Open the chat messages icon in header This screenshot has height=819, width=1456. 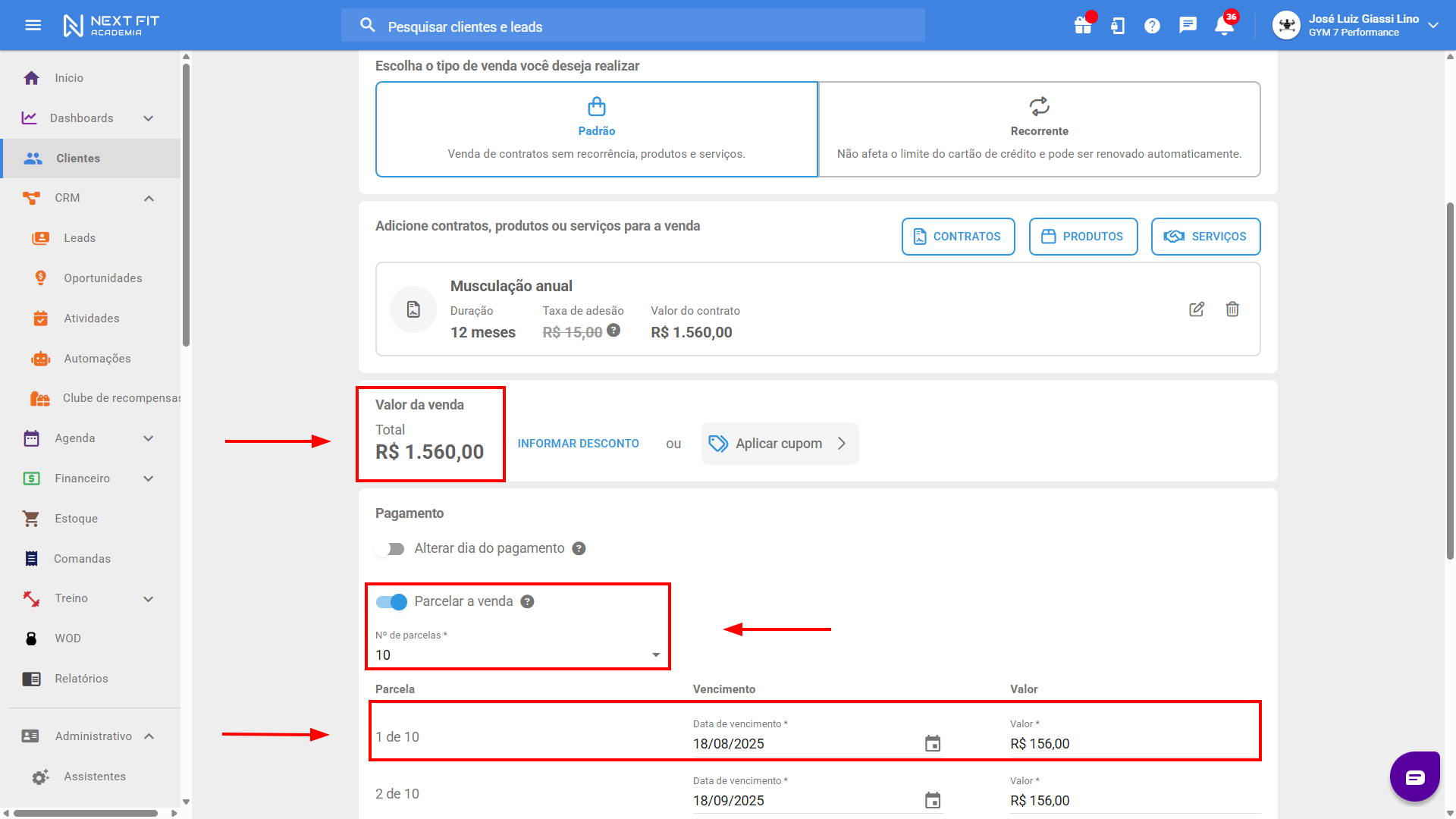click(1188, 26)
